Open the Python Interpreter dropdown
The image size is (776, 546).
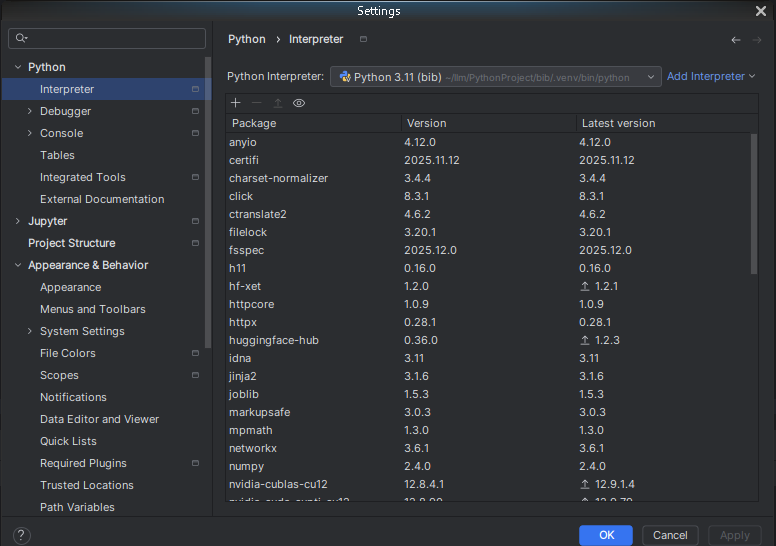click(x=497, y=77)
